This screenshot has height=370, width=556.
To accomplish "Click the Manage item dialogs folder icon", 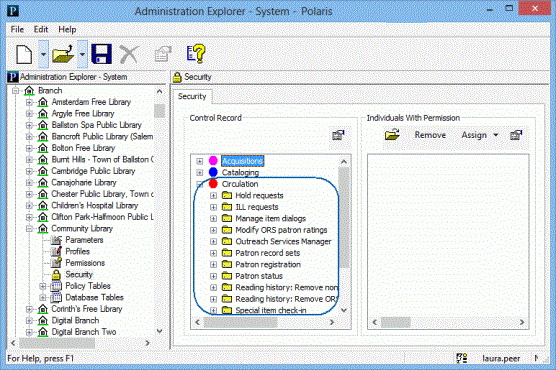I will point(227,218).
